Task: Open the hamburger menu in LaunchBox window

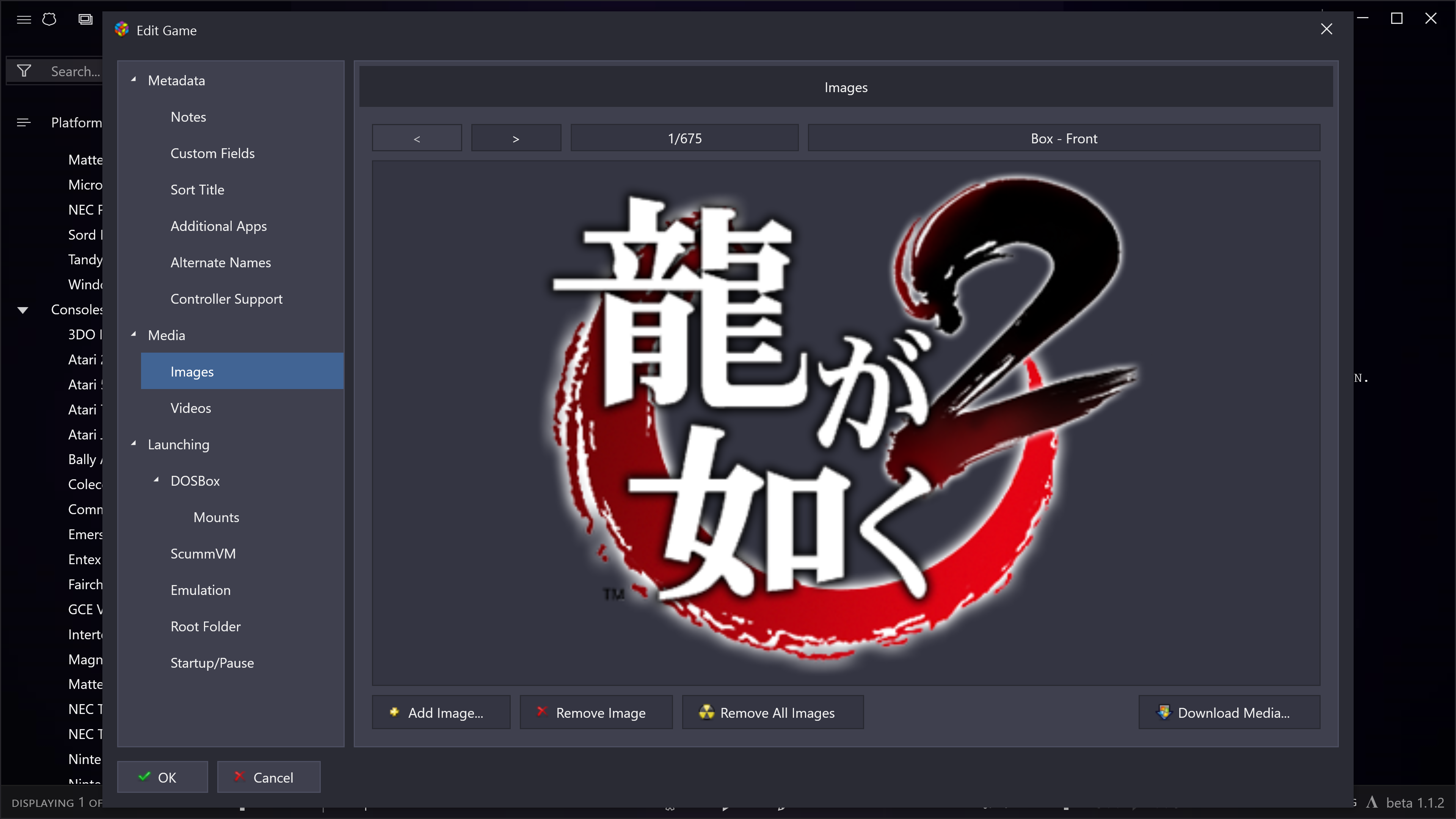Action: pyautogui.click(x=24, y=19)
